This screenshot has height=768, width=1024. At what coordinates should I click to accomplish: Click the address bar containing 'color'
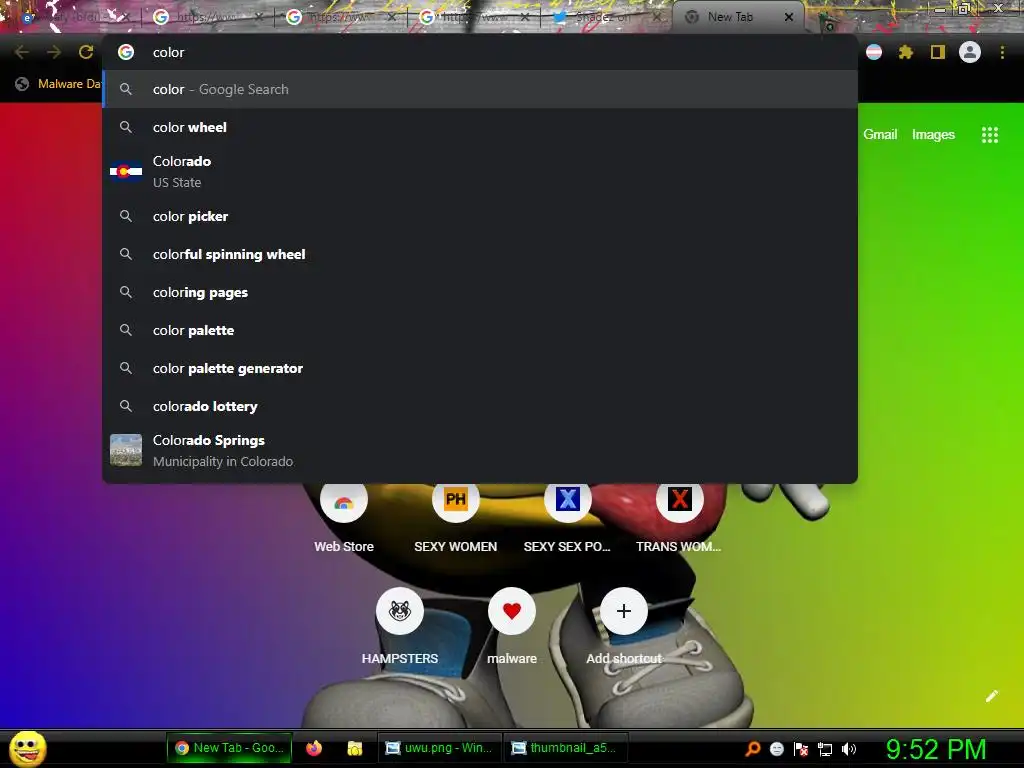[480, 52]
